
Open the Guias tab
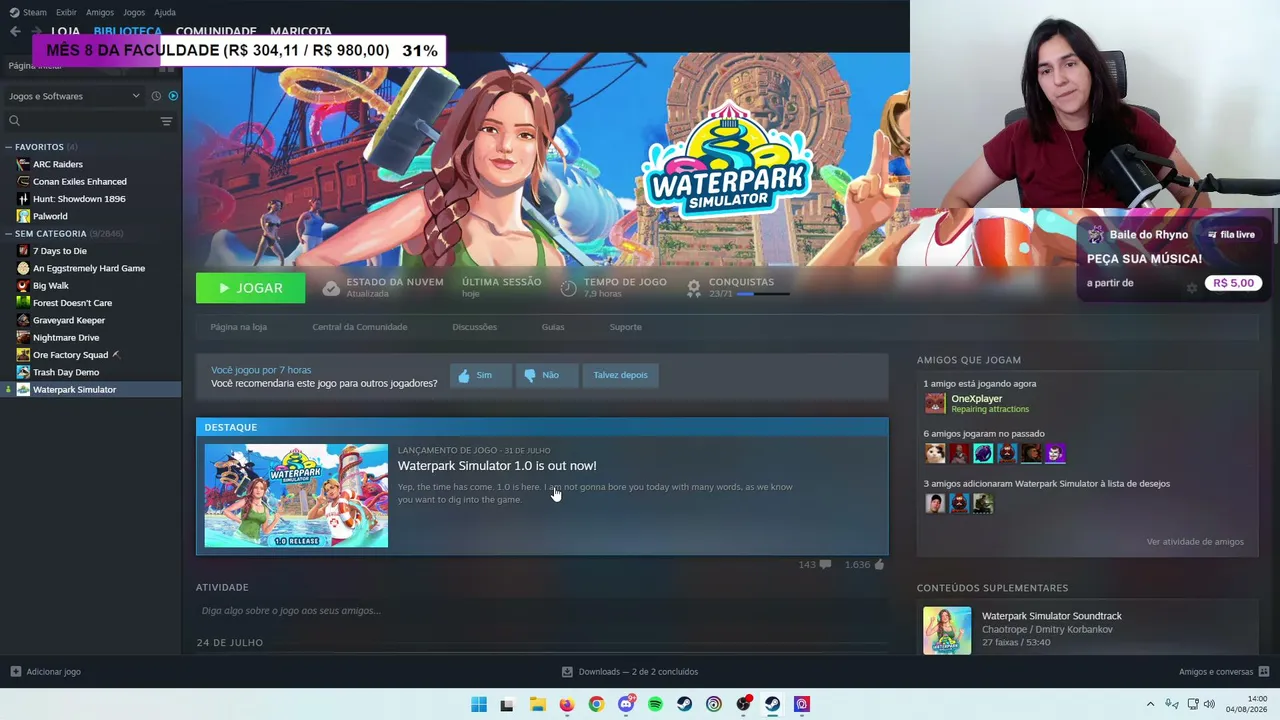coord(553,327)
